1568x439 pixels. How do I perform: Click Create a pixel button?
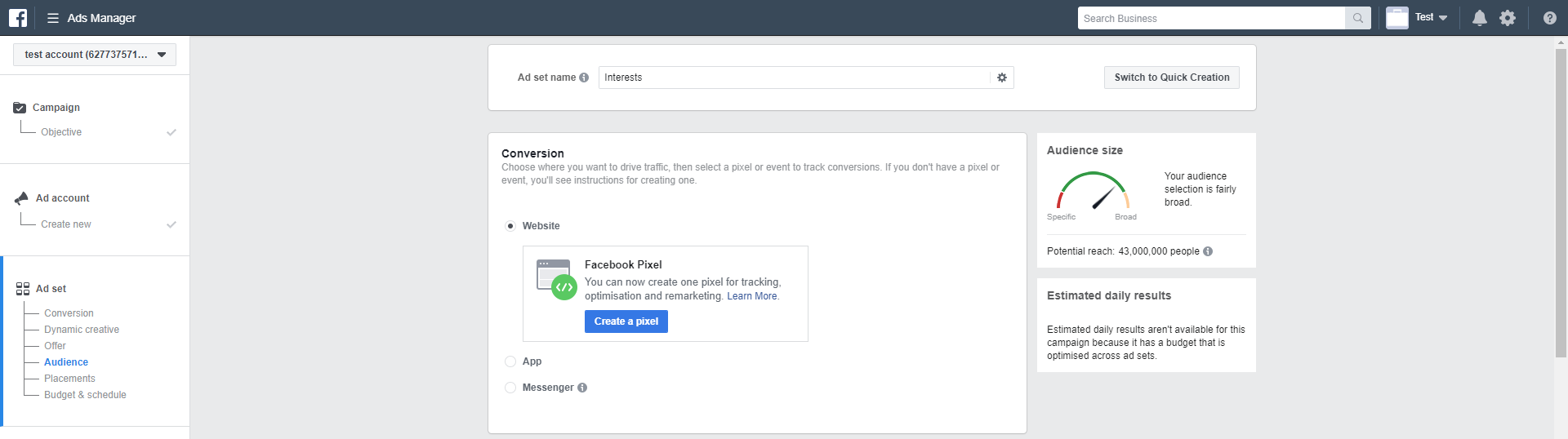(x=626, y=321)
